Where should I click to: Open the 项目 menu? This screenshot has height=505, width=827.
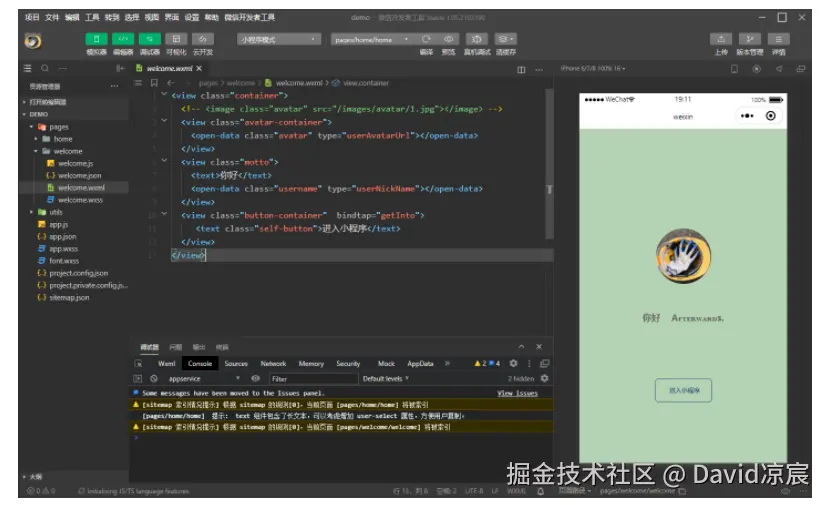(32, 17)
